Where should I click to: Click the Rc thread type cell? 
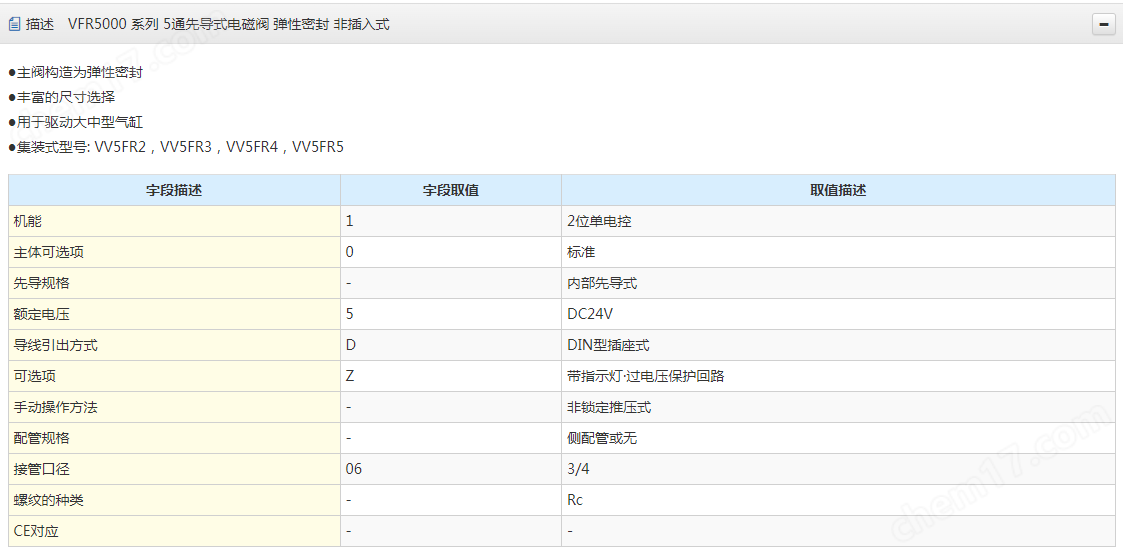click(x=838, y=500)
